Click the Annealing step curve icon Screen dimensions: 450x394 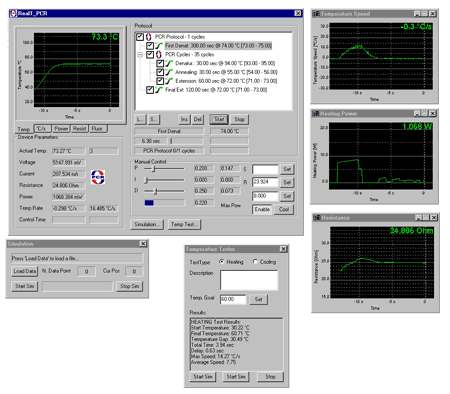(x=169, y=72)
